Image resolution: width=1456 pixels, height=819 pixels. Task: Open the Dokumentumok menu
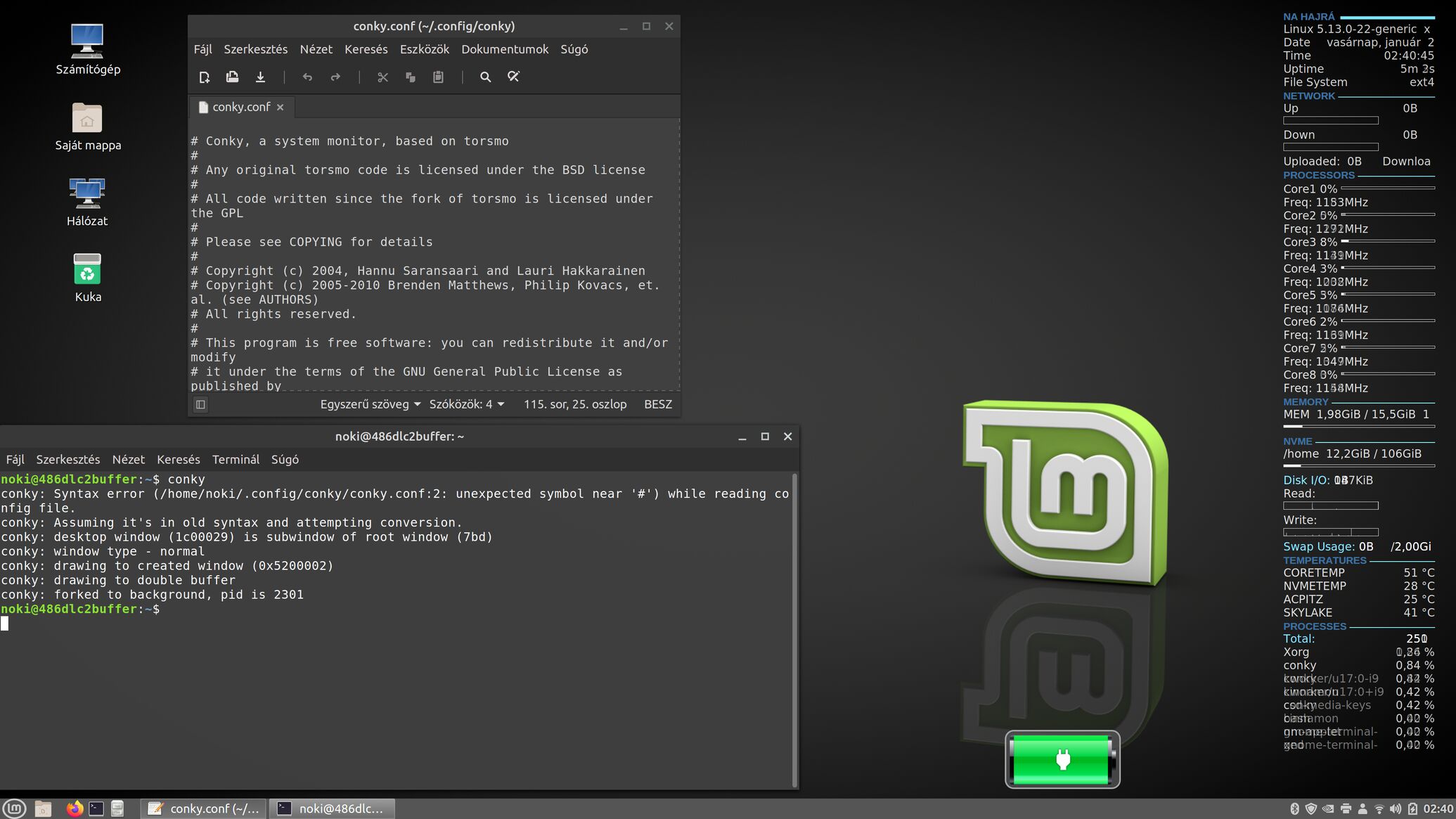[505, 49]
